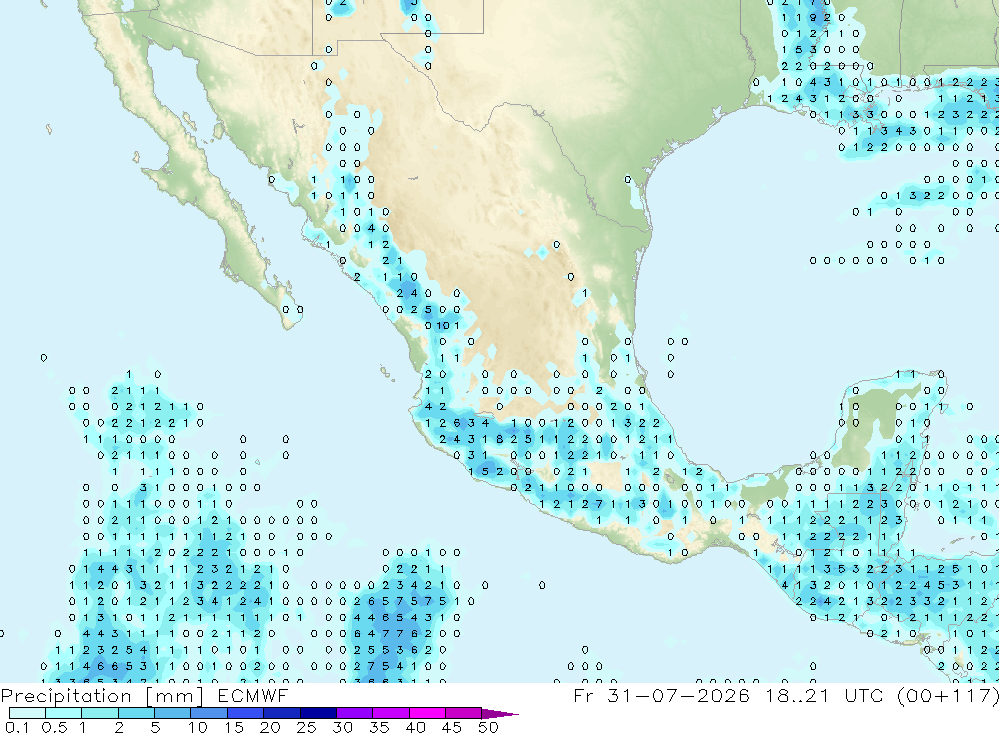Click the 'UTC' timezone text
The width and height of the screenshot is (1000, 733).
(864, 695)
